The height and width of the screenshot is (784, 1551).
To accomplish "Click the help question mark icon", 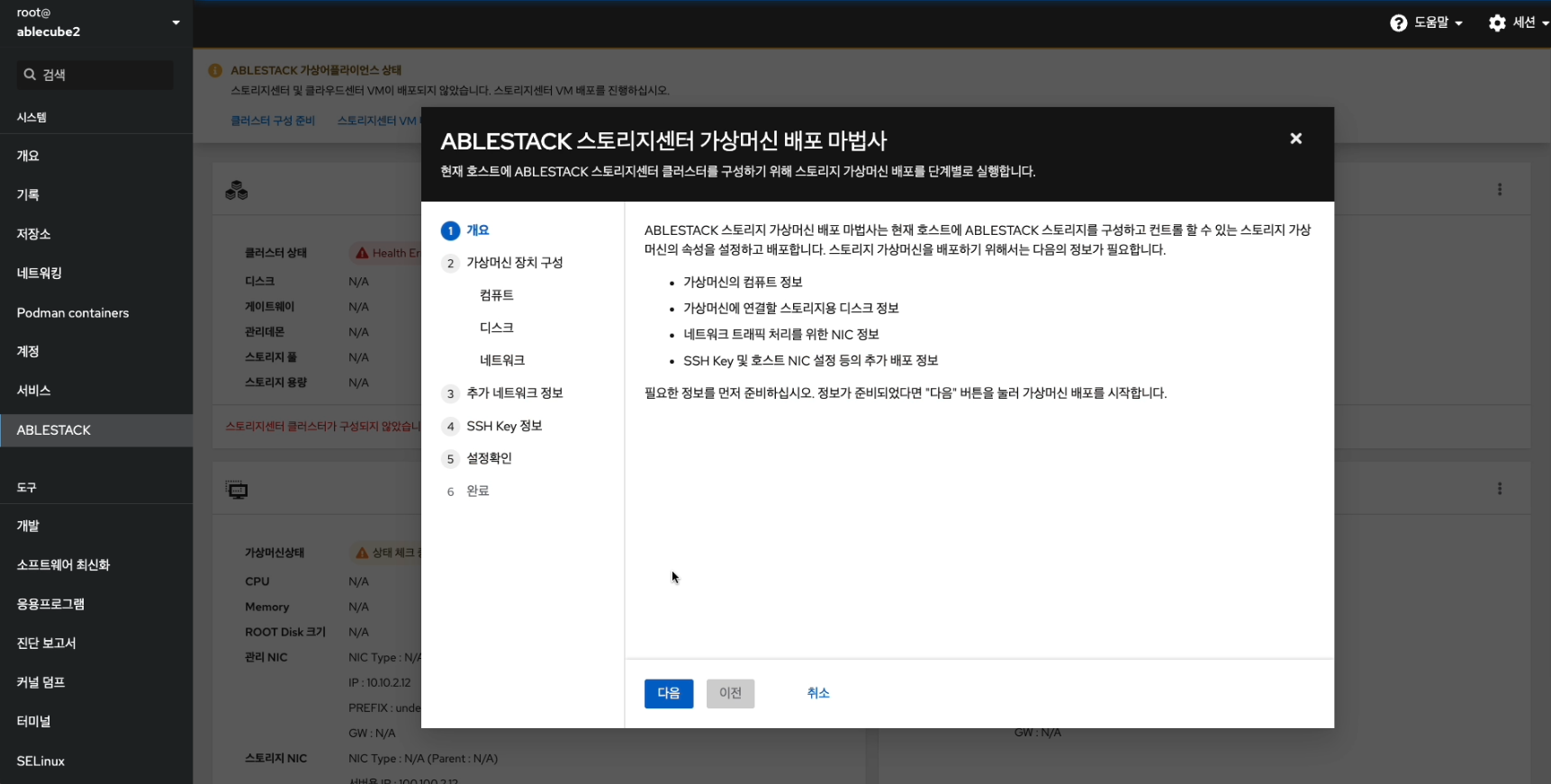I will tap(1398, 23).
